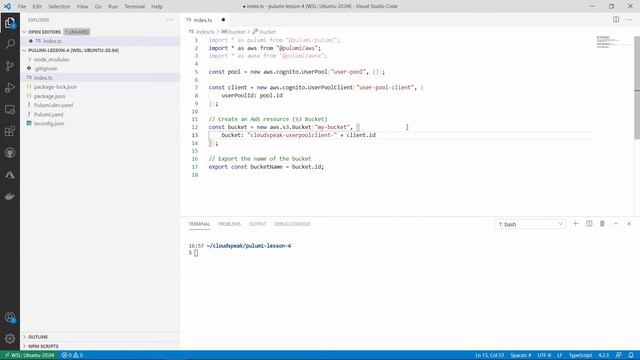The image size is (640, 360).
Task: Open .gitignore in the file tree
Action: [x=46, y=69]
